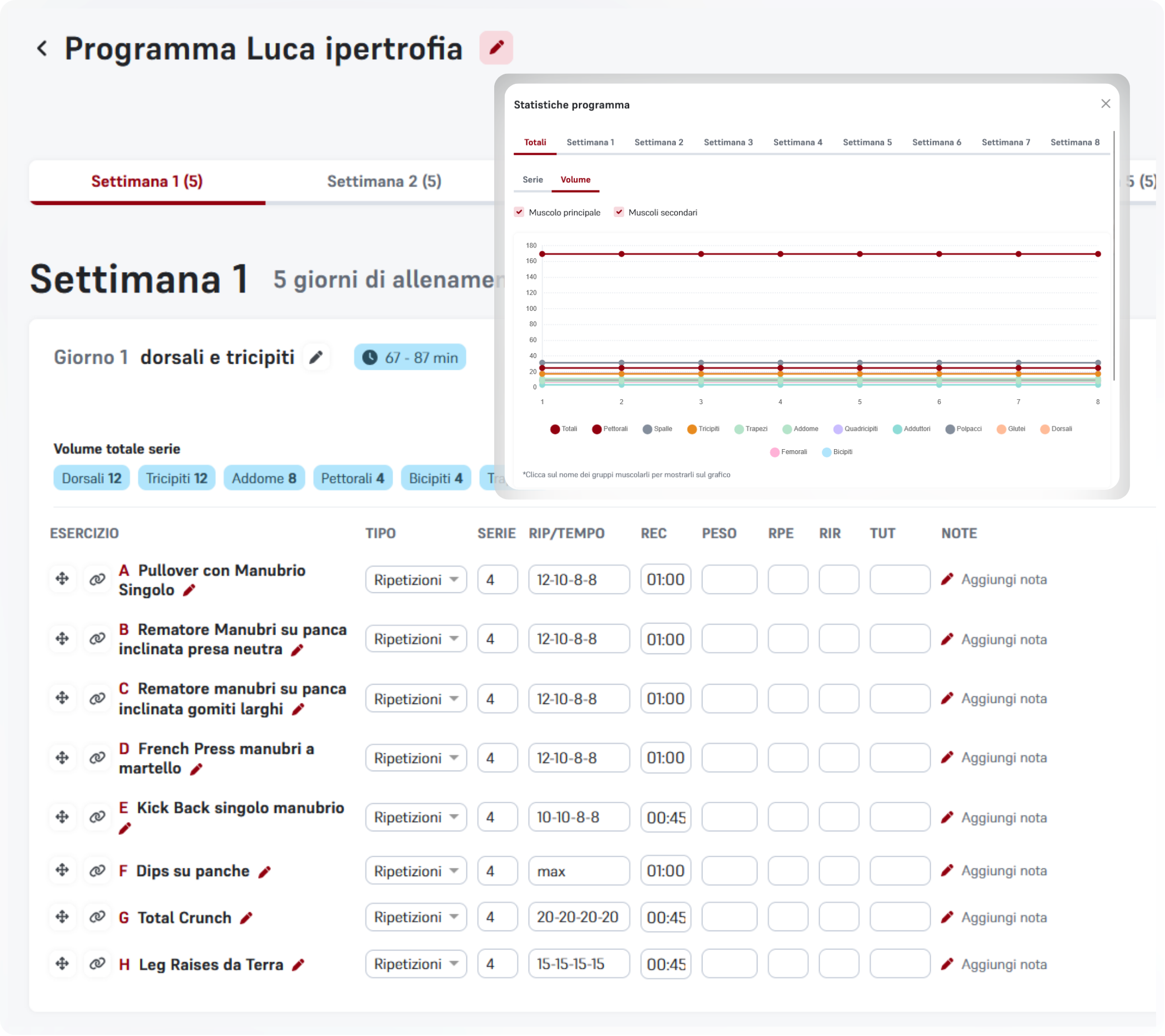This screenshot has width=1165, height=1036.
Task: Edit the Giorno 1 day name with the pencil icon
Action: coord(316,358)
